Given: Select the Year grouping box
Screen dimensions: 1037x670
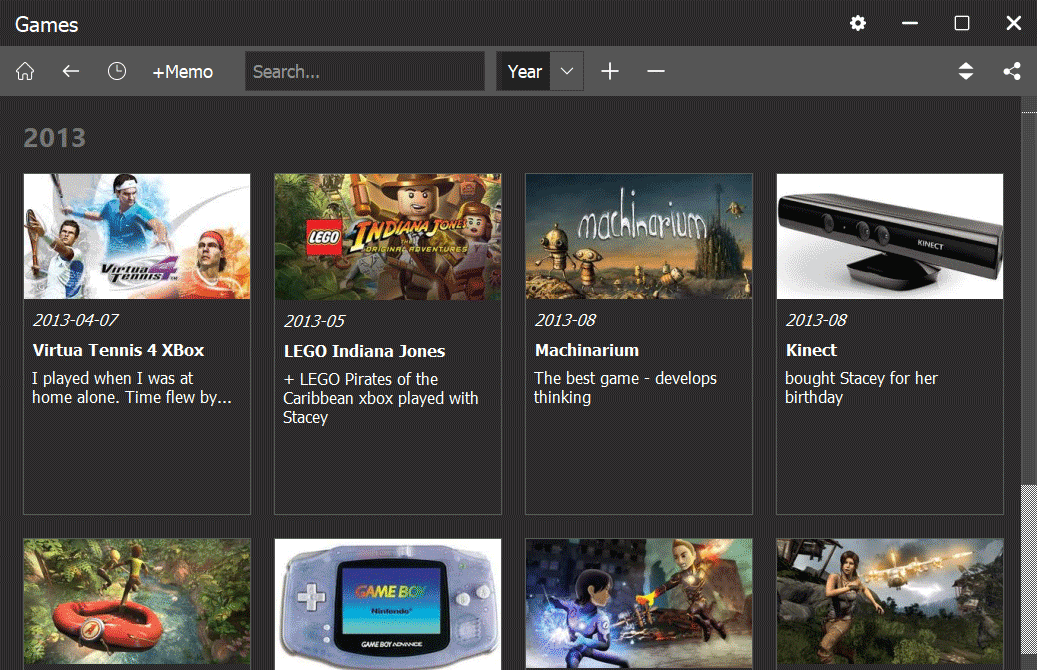Looking at the screenshot, I should pos(524,71).
